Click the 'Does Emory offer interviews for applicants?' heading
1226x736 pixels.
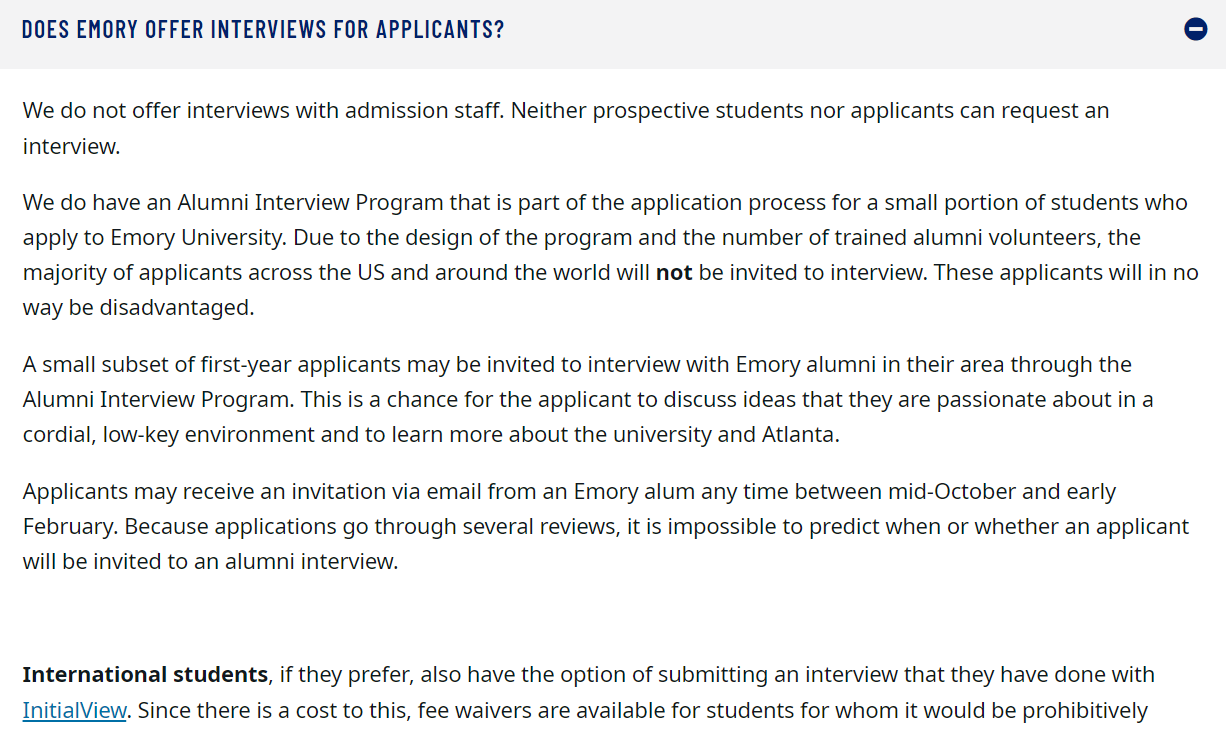(263, 29)
